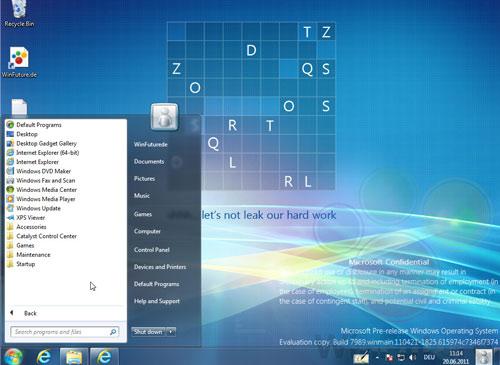Open Games from the right Start menu pane
Image resolution: width=500 pixels, height=365 pixels.
pos(143,214)
